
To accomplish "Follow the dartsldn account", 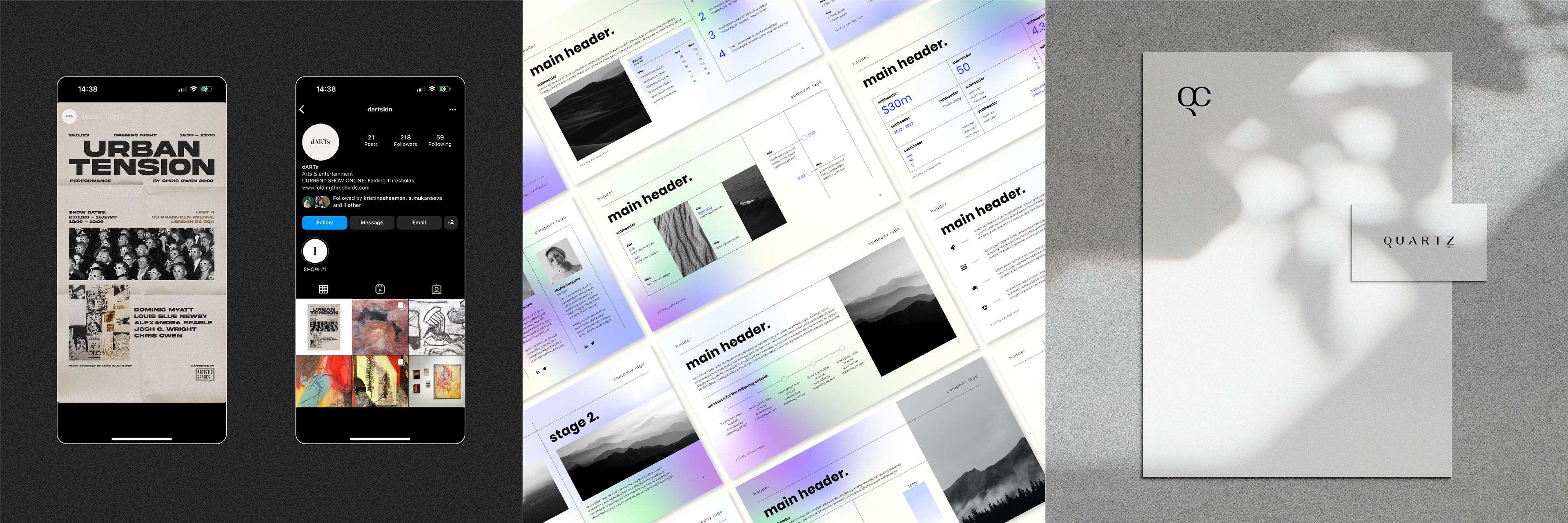I will [325, 223].
